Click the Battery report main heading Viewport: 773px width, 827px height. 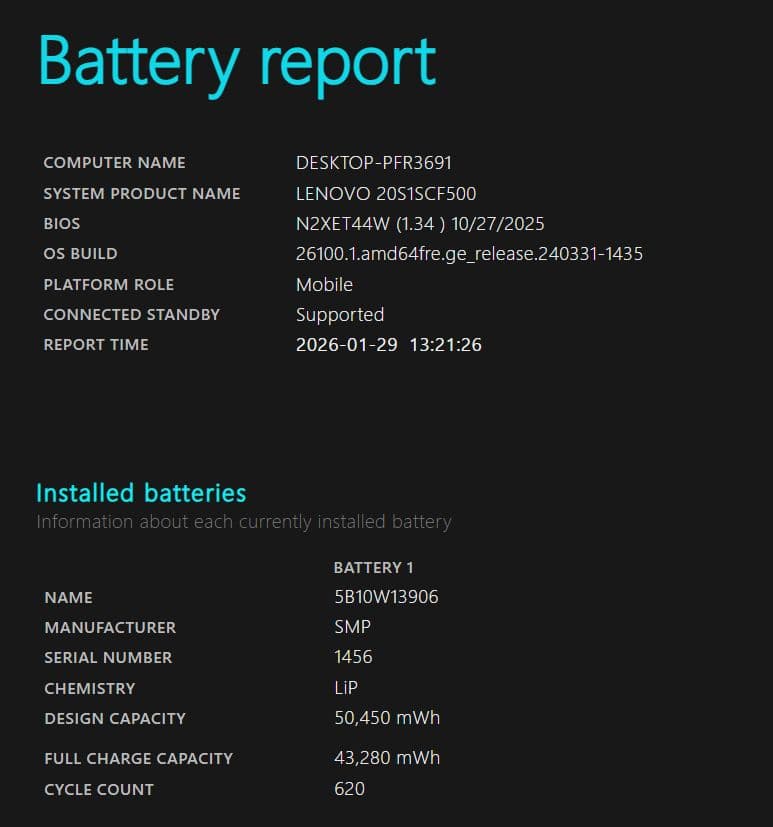click(x=236, y=62)
